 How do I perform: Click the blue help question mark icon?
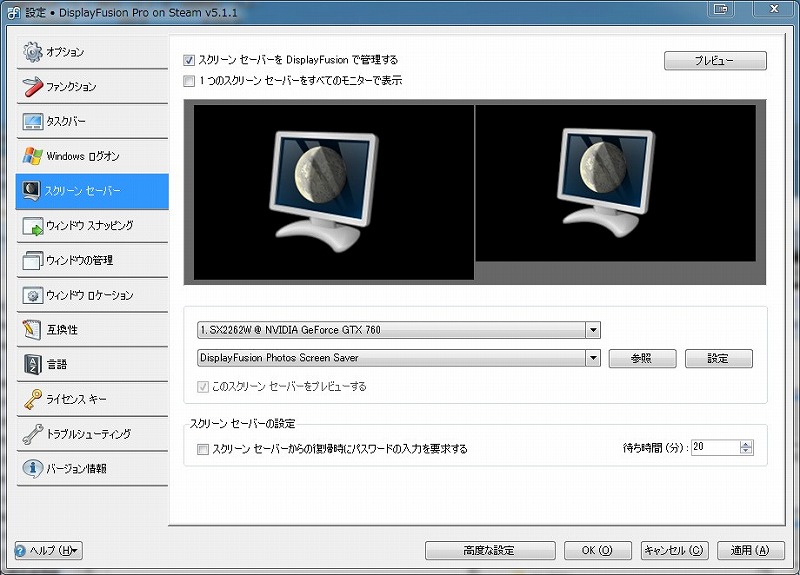20,551
